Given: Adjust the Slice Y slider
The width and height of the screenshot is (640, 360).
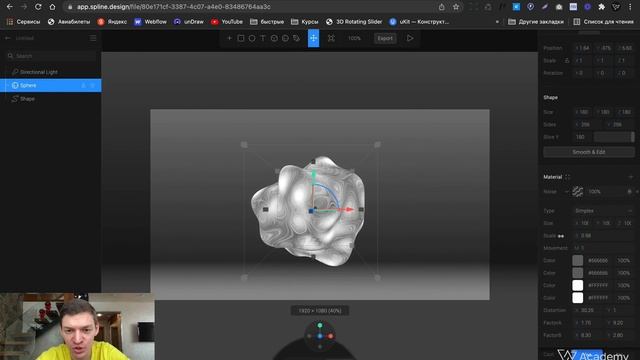Looking at the screenshot, I should click(614, 137).
